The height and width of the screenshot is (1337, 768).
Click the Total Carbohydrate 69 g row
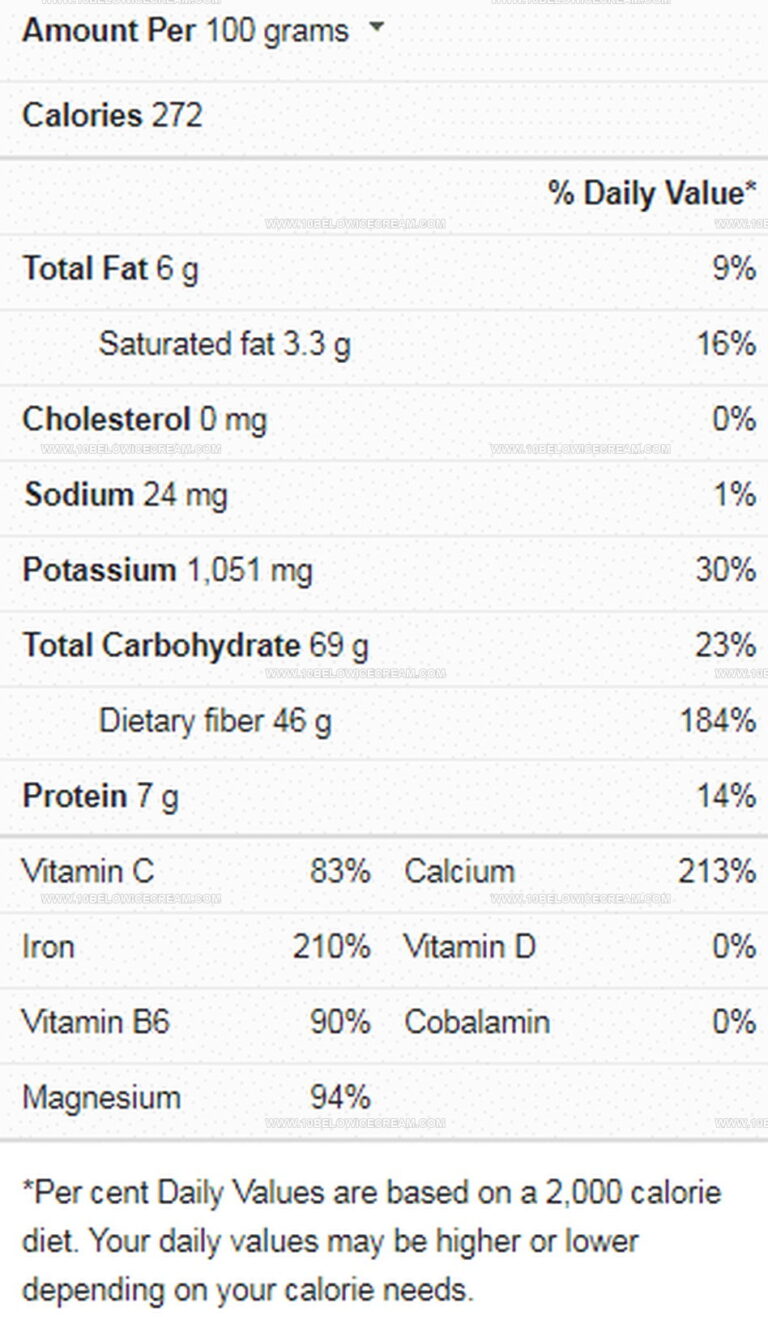coord(384,646)
